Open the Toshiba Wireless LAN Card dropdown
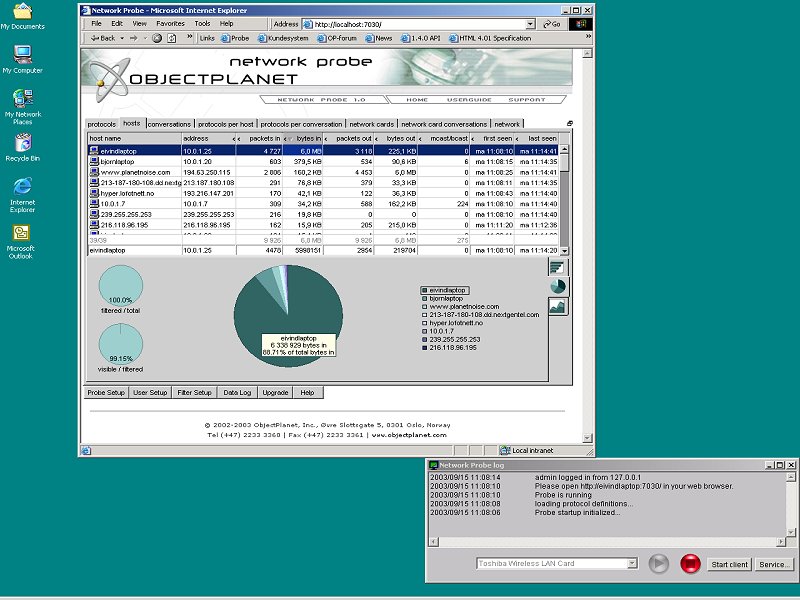Screen dimensions: 800x600 click(632, 563)
